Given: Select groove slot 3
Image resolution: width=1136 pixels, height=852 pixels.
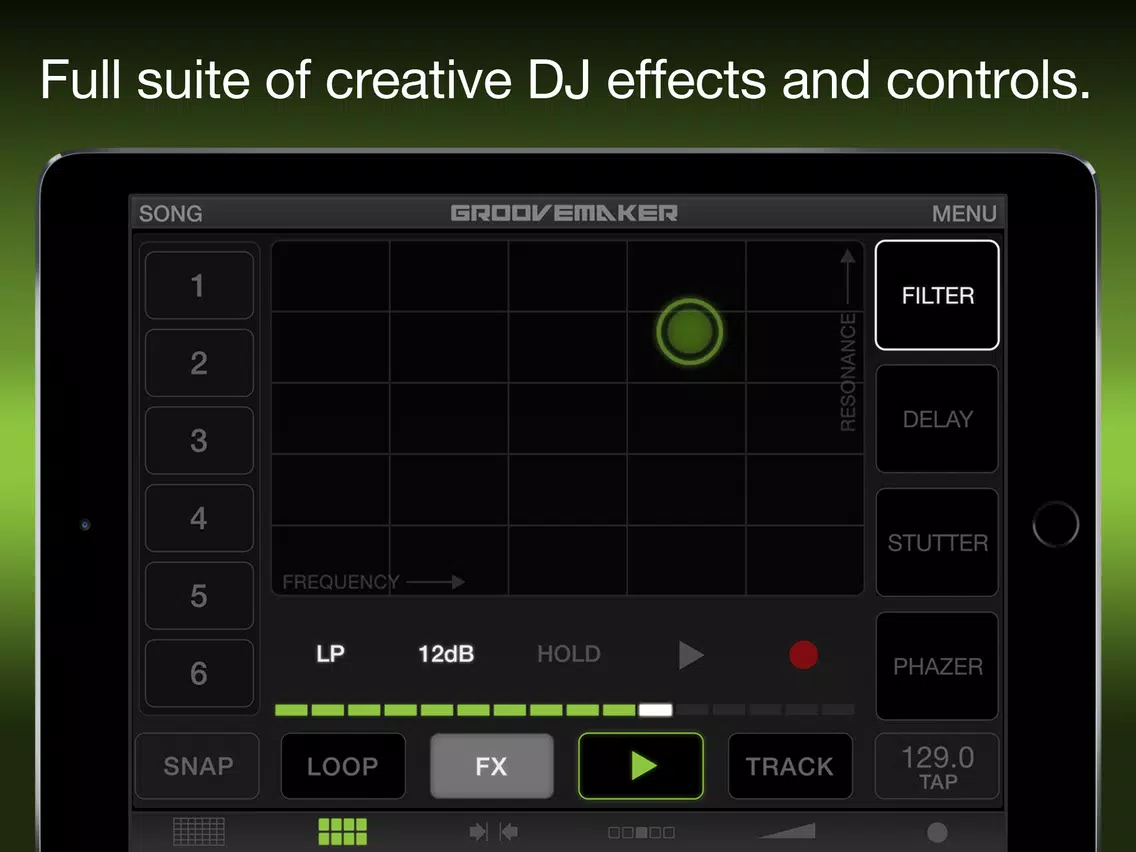Looking at the screenshot, I should 199,440.
